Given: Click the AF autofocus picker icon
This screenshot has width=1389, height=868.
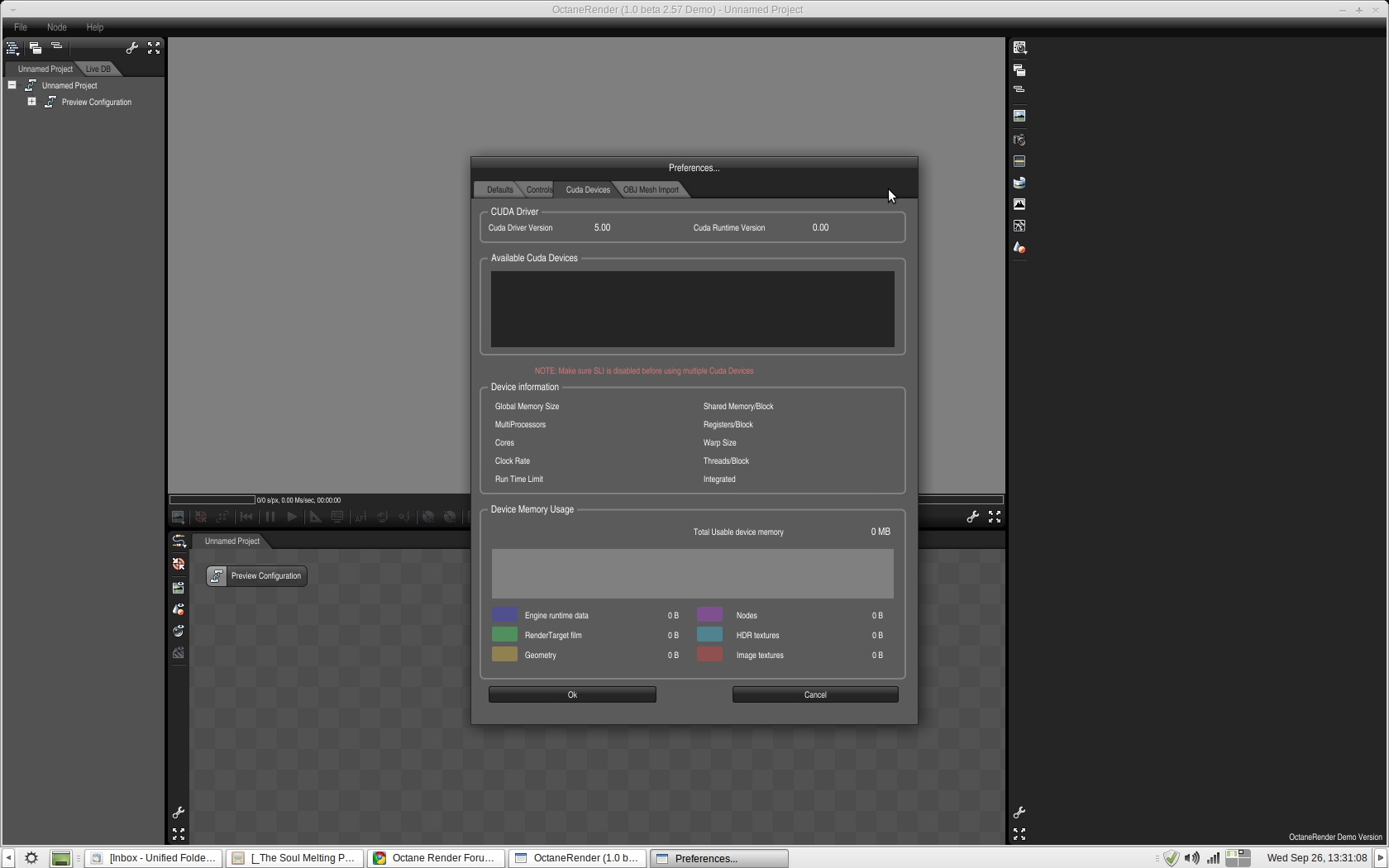Looking at the screenshot, I should coord(360,517).
